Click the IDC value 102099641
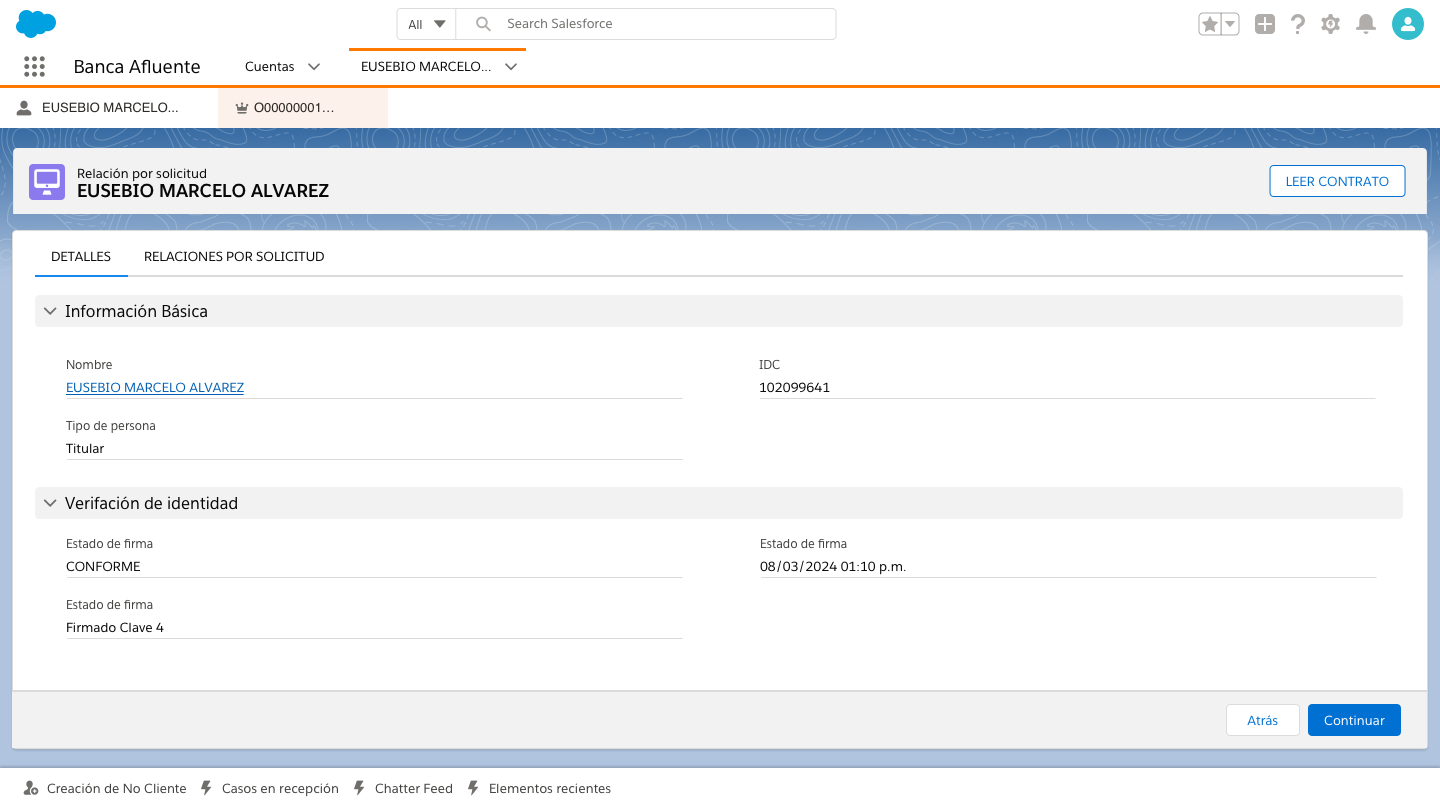1440x808 pixels. 795,387
